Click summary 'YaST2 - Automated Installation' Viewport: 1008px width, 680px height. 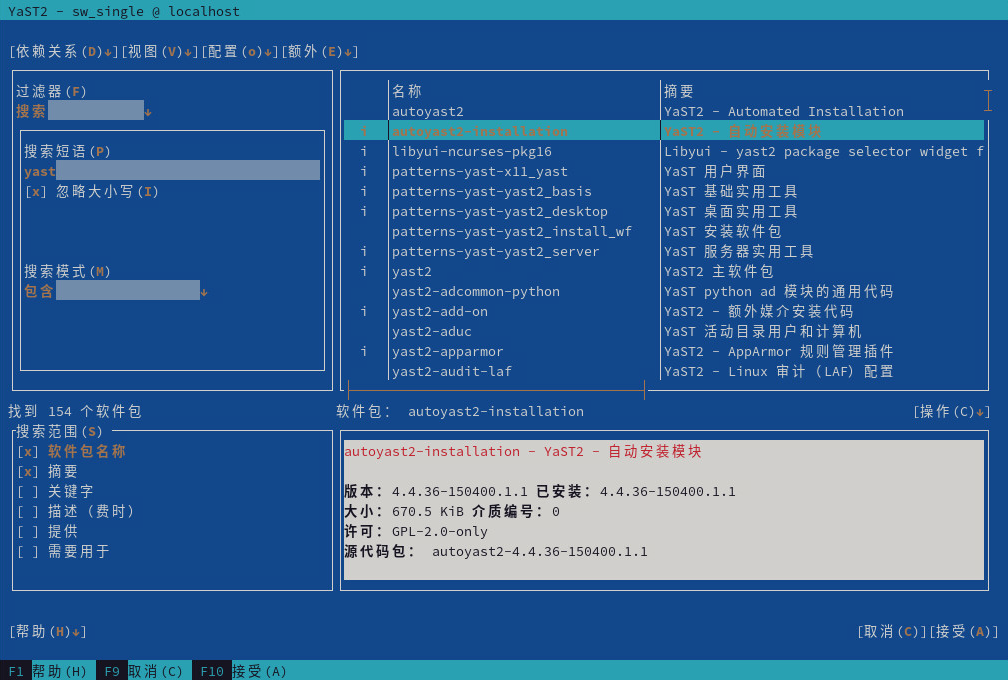pyautogui.click(x=784, y=111)
